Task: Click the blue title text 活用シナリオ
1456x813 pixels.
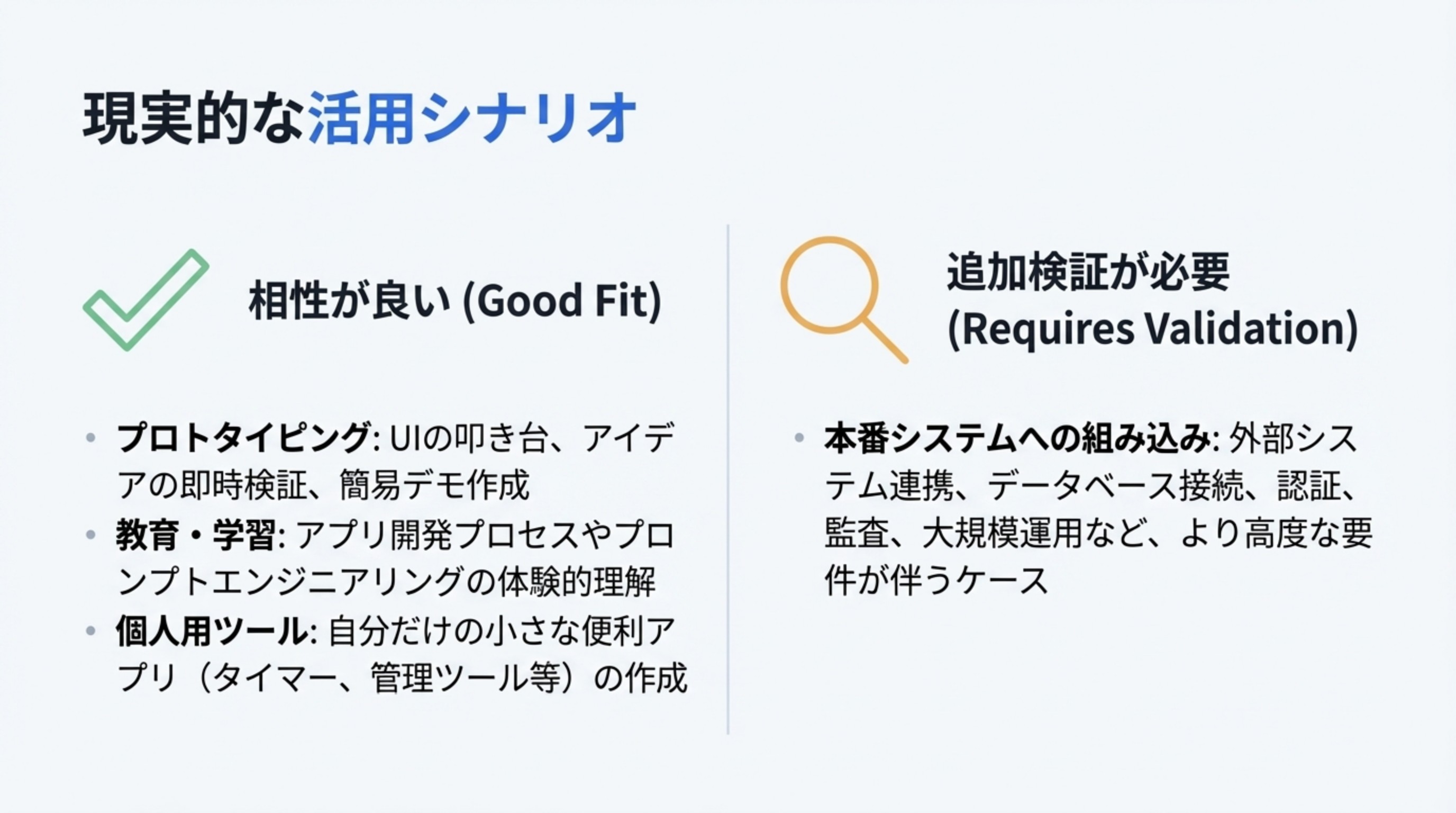Action: tap(472, 118)
